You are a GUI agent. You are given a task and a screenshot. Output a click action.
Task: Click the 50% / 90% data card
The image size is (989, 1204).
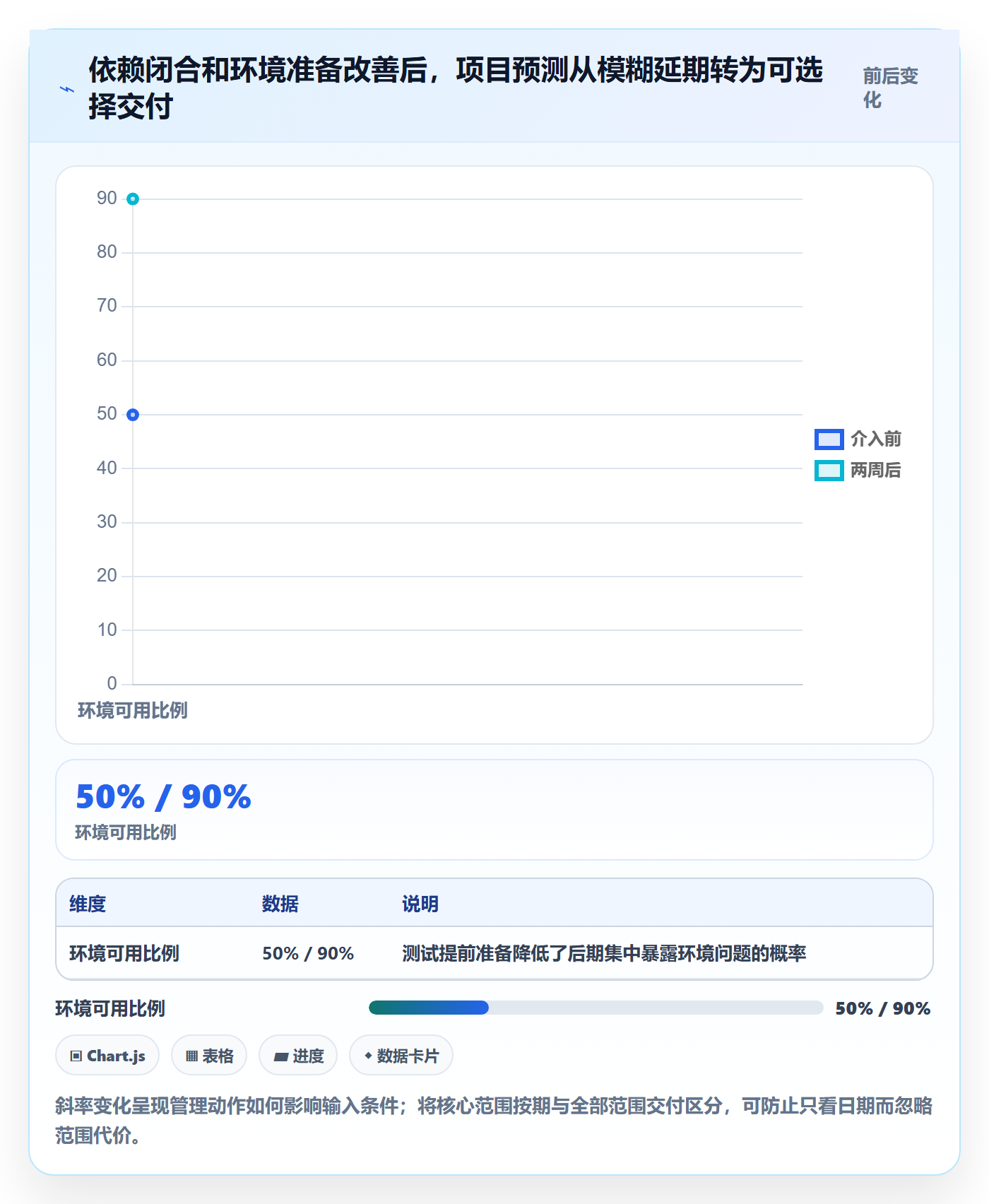point(494,810)
